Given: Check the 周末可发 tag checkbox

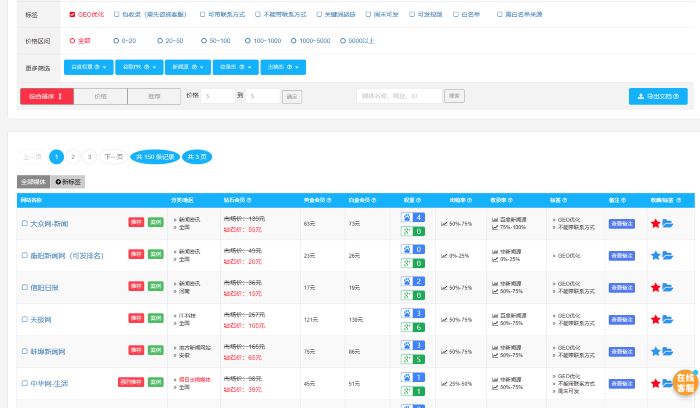Looking at the screenshot, I should 368,14.
